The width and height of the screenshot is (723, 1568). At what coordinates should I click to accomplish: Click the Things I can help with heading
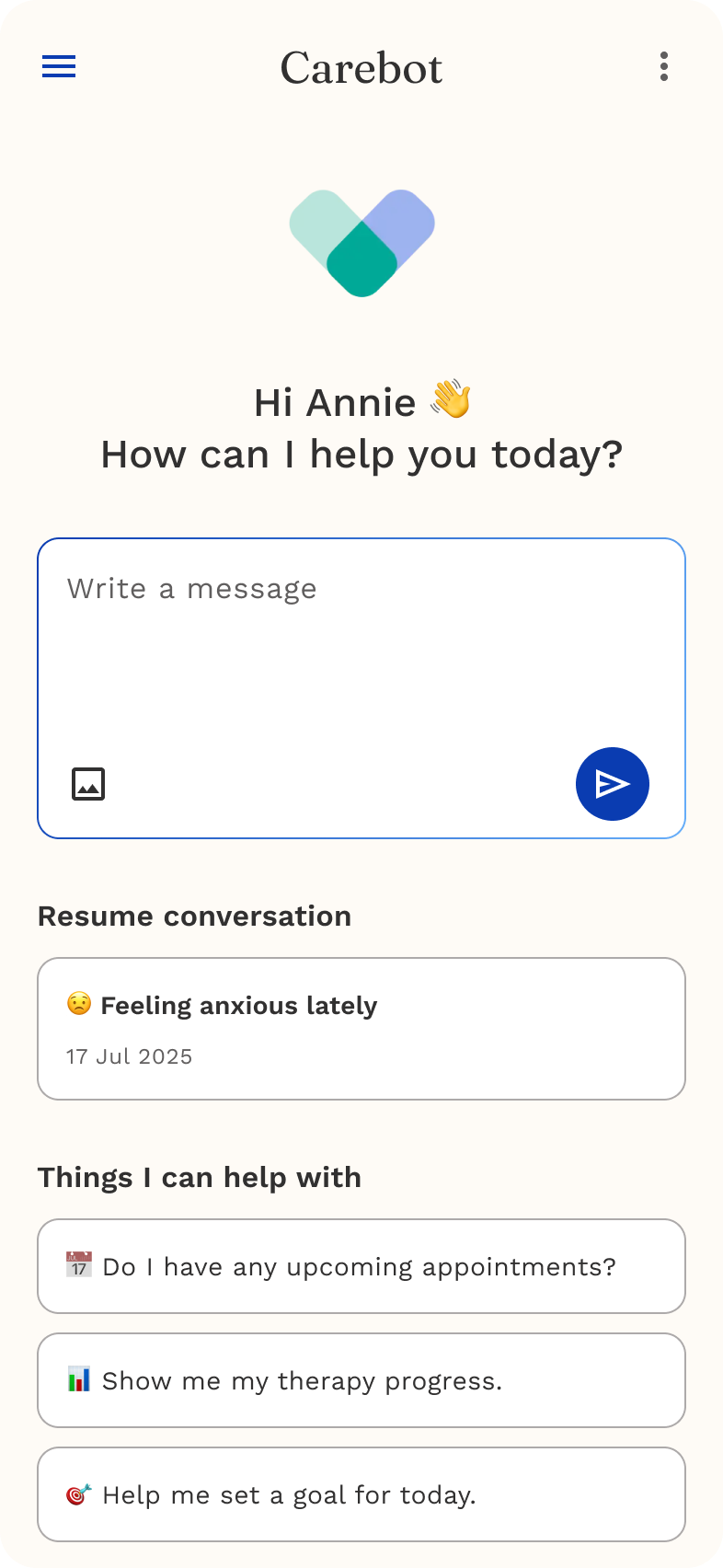200,1178
